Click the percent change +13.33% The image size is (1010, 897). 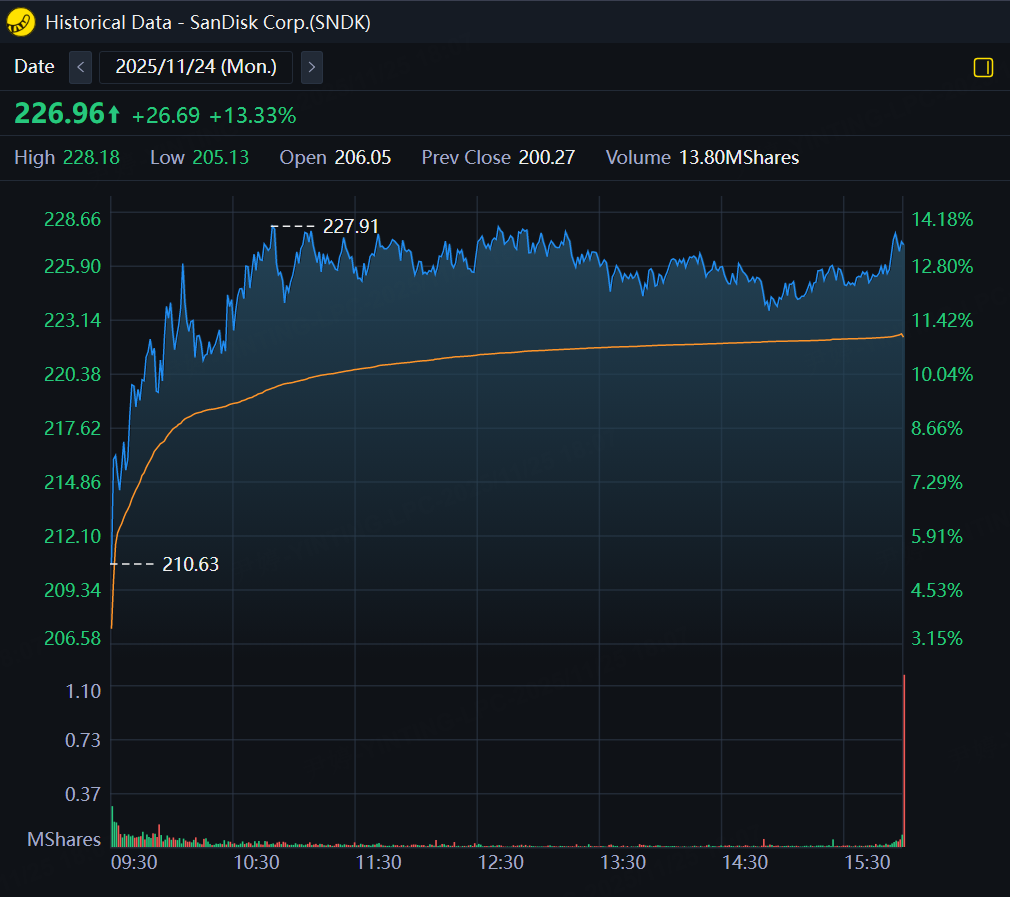click(252, 116)
